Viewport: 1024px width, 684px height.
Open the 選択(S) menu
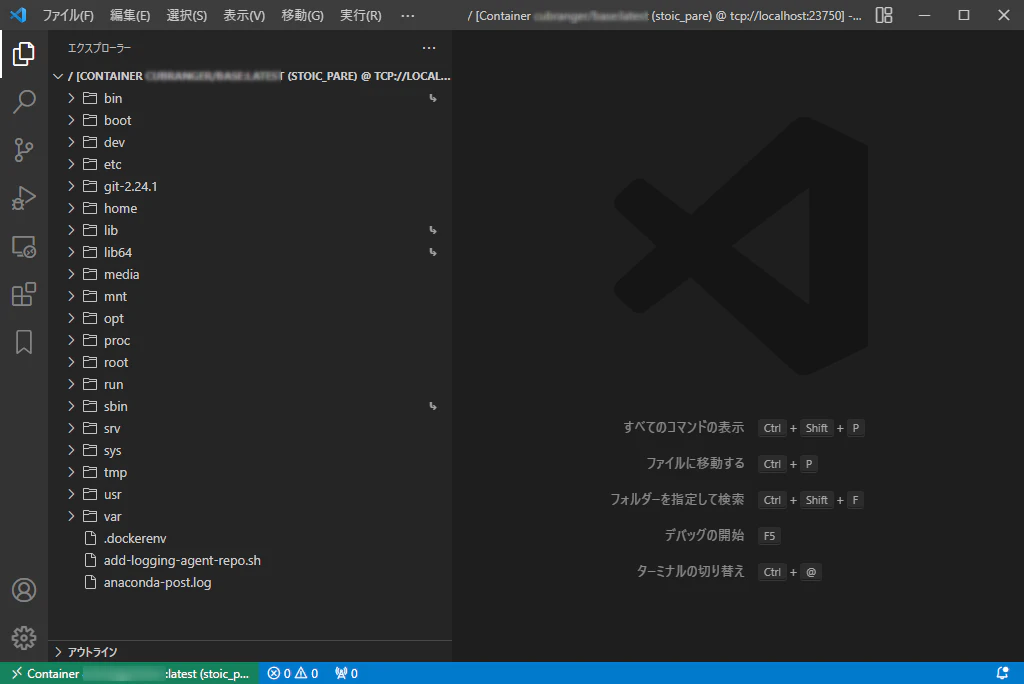(x=187, y=15)
